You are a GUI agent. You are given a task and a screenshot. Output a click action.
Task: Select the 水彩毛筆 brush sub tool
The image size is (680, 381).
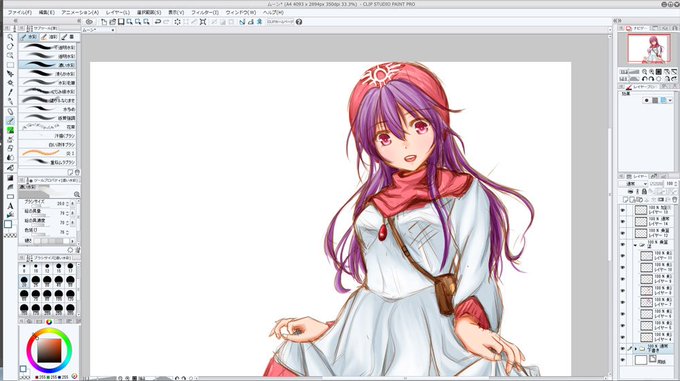click(48, 82)
